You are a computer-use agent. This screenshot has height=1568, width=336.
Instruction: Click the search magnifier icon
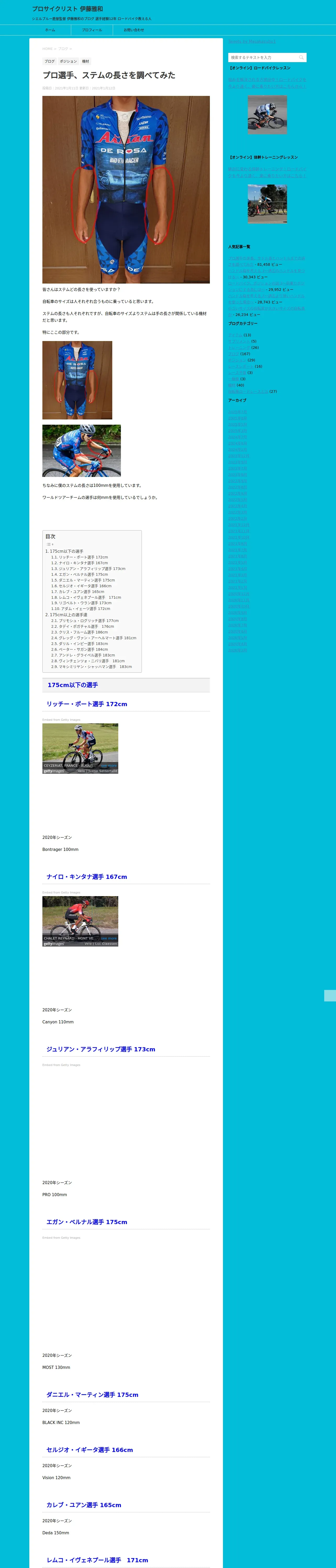301,57
